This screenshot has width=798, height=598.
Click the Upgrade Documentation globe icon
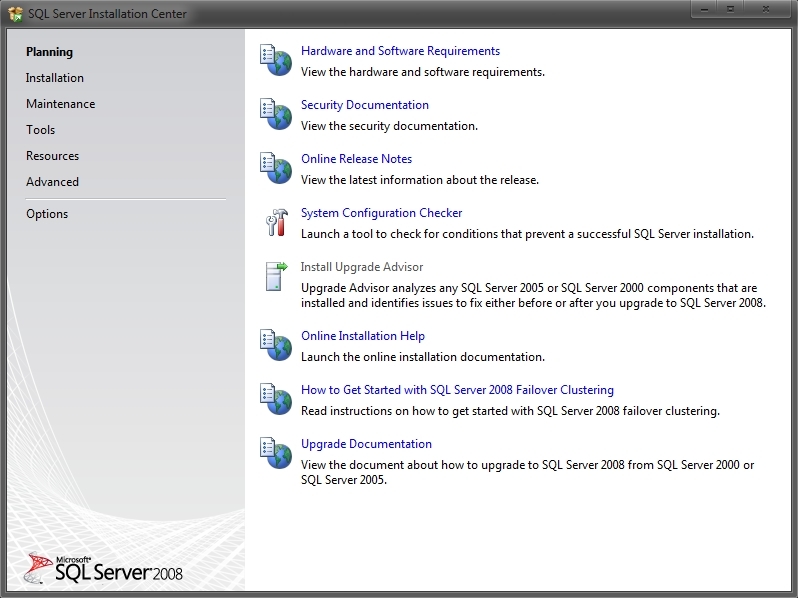coord(276,453)
